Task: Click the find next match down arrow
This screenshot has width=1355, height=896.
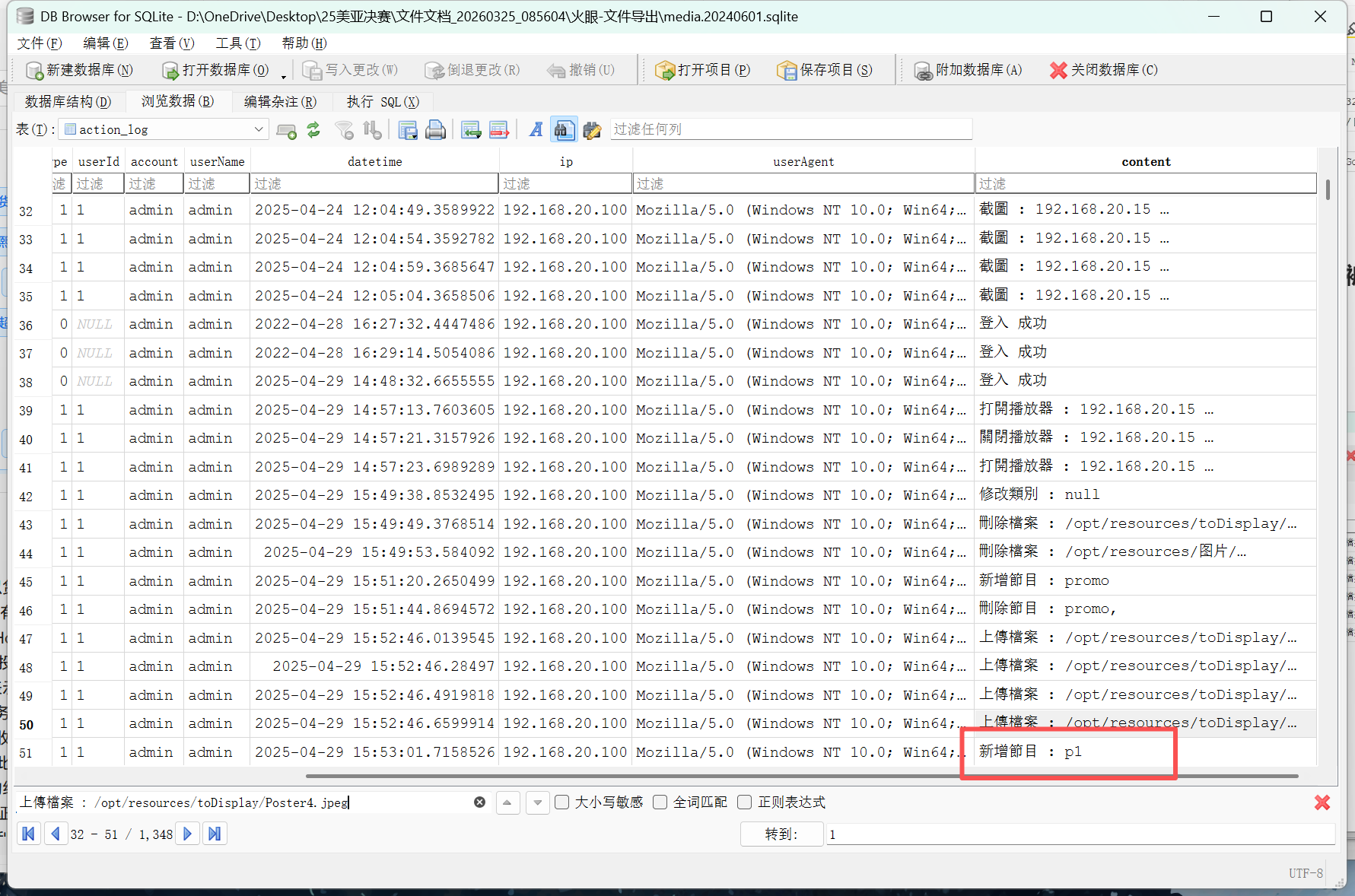Action: [x=538, y=802]
